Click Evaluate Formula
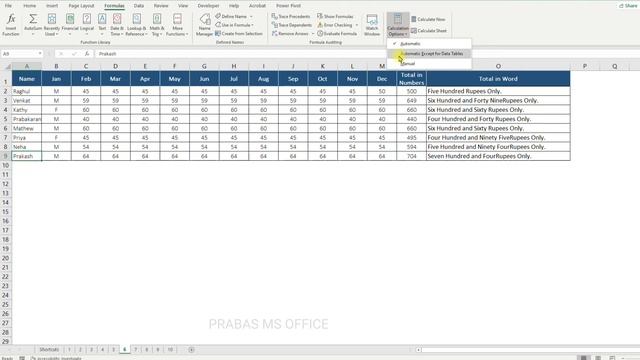The height and width of the screenshot is (360, 640). click(x=337, y=33)
